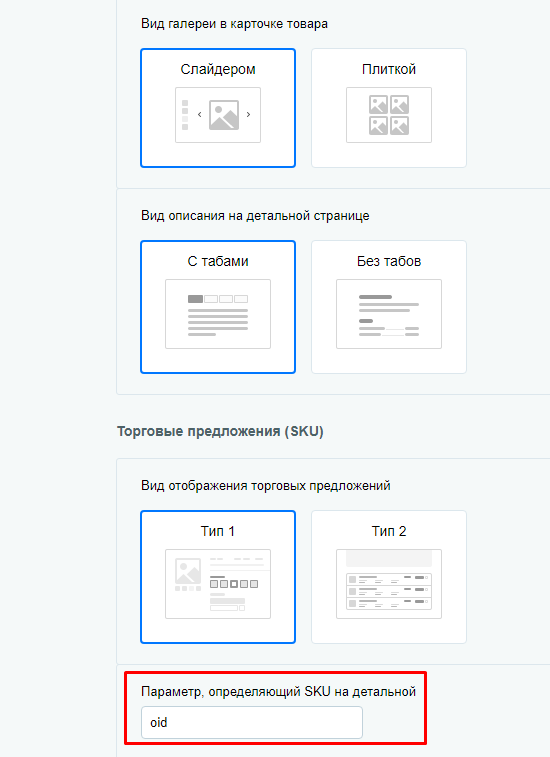Choose the С табами description option

(218, 307)
